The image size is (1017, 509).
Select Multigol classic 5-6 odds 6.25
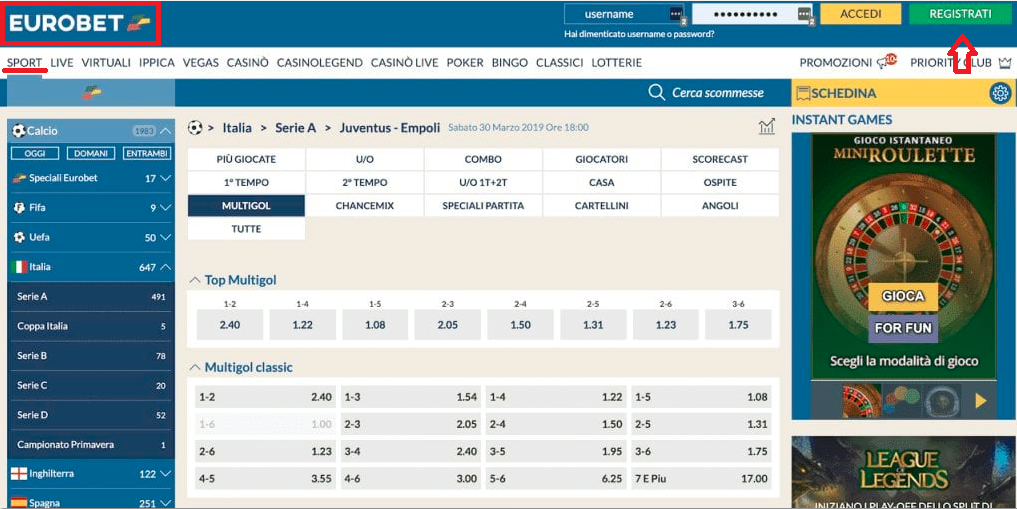pyautogui.click(x=557, y=479)
